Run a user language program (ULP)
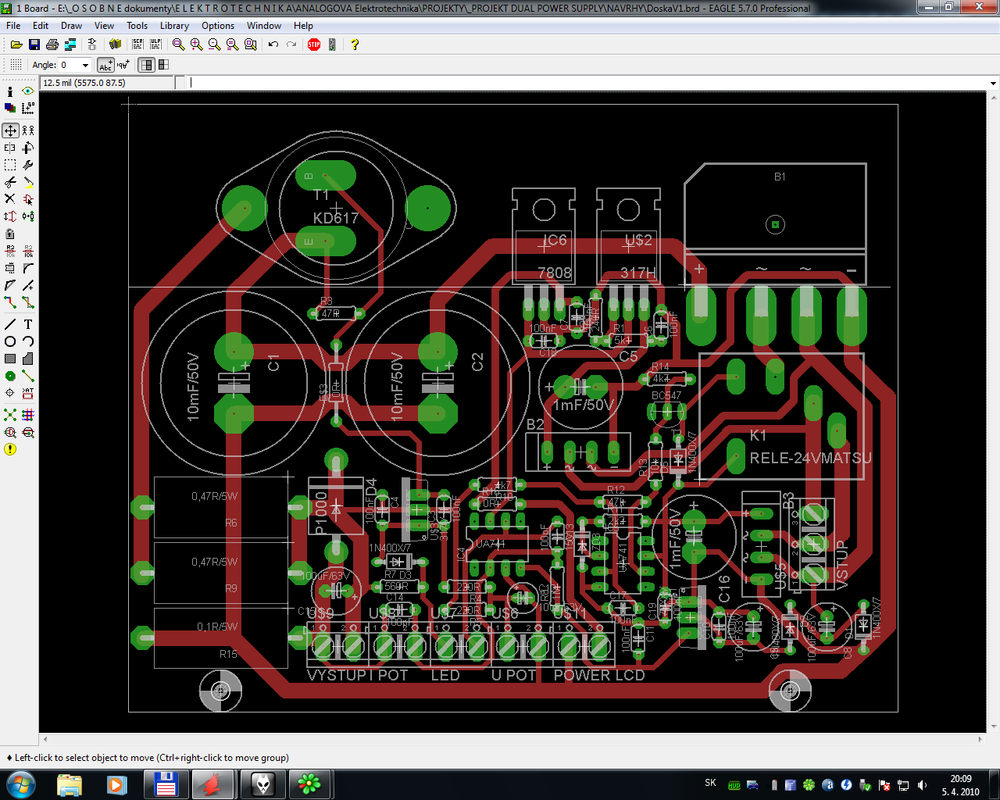Viewport: 1000px width, 800px height. (156, 44)
